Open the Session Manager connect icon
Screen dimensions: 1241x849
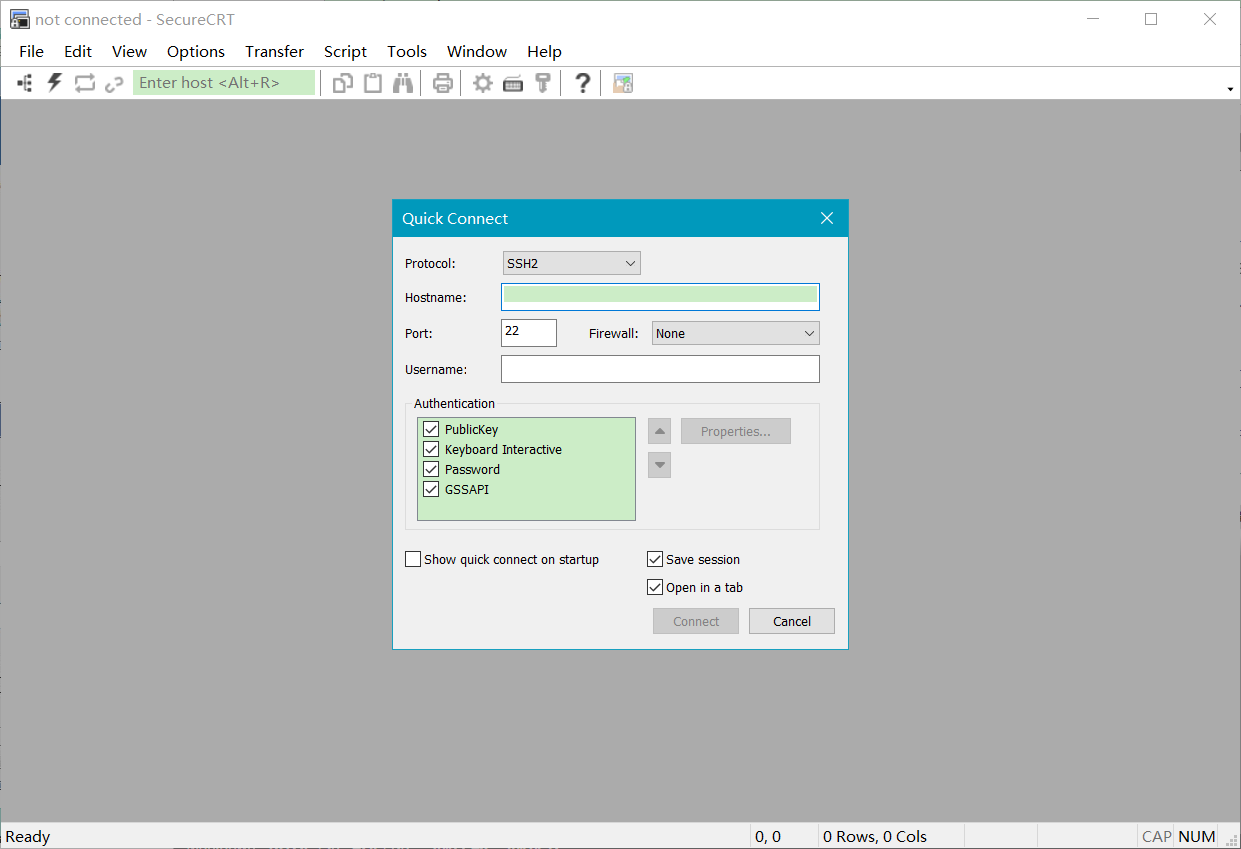click(25, 83)
